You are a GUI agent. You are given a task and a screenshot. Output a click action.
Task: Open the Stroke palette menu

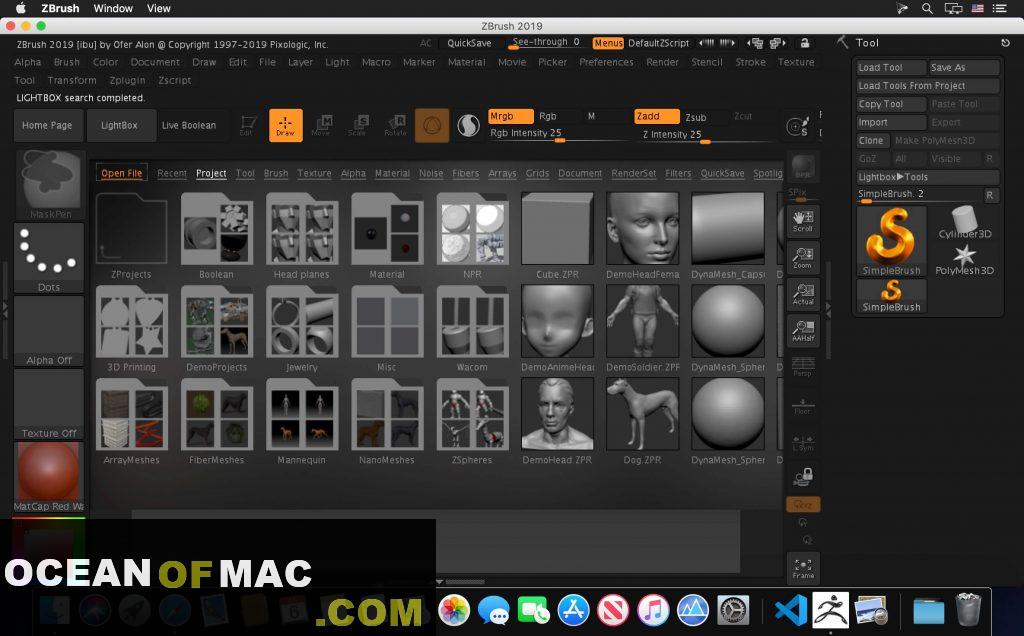point(750,62)
